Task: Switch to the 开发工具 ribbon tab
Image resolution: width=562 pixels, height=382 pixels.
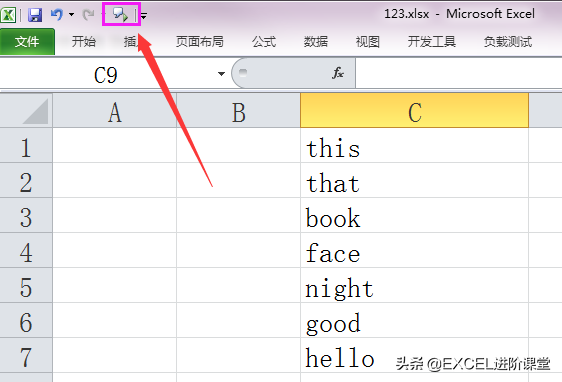Action: point(432,42)
